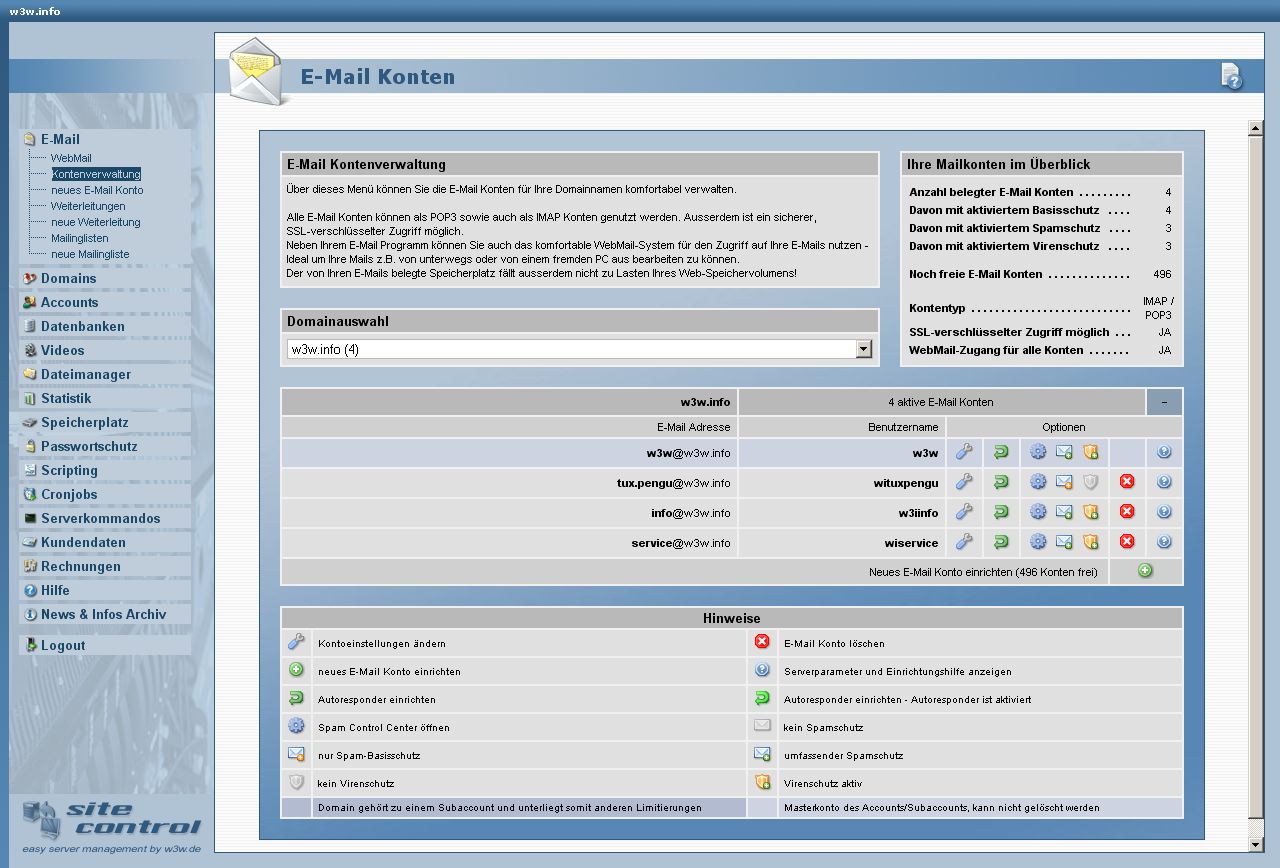The height and width of the screenshot is (868, 1280).
Task: Click spam protection envelope for info@w3w.info
Action: [x=1064, y=512]
